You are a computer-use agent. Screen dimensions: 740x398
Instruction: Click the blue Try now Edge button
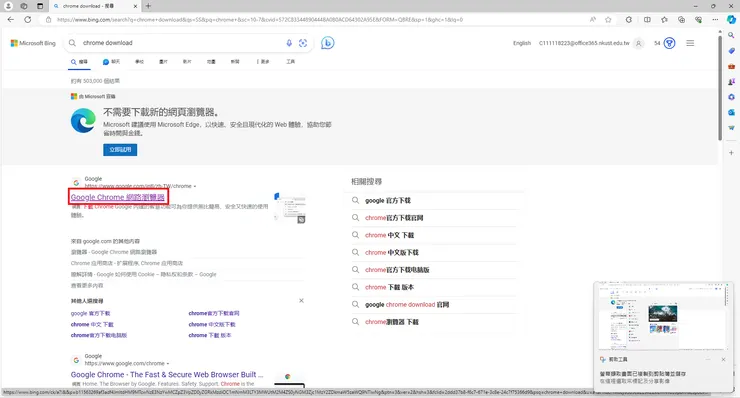point(120,150)
